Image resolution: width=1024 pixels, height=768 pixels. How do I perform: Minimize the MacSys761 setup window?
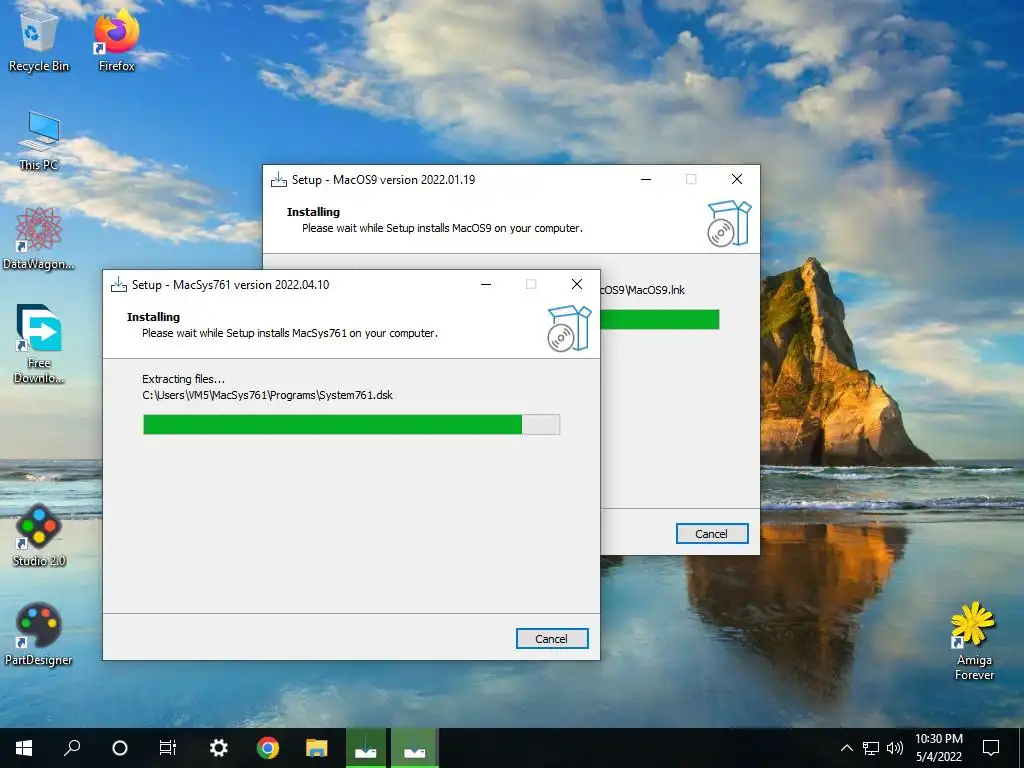[486, 284]
